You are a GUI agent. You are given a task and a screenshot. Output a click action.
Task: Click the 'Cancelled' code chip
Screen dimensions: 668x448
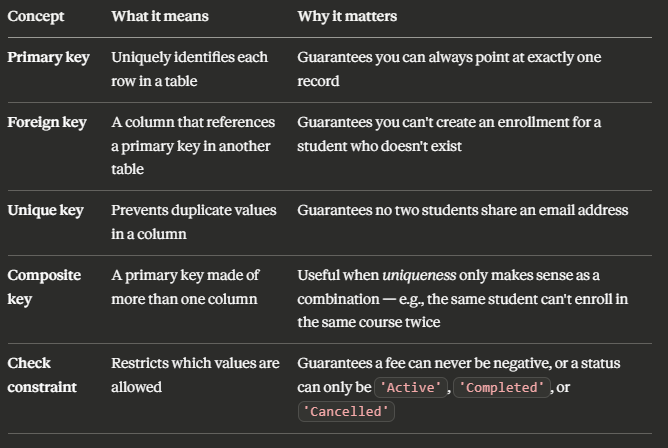click(x=346, y=411)
